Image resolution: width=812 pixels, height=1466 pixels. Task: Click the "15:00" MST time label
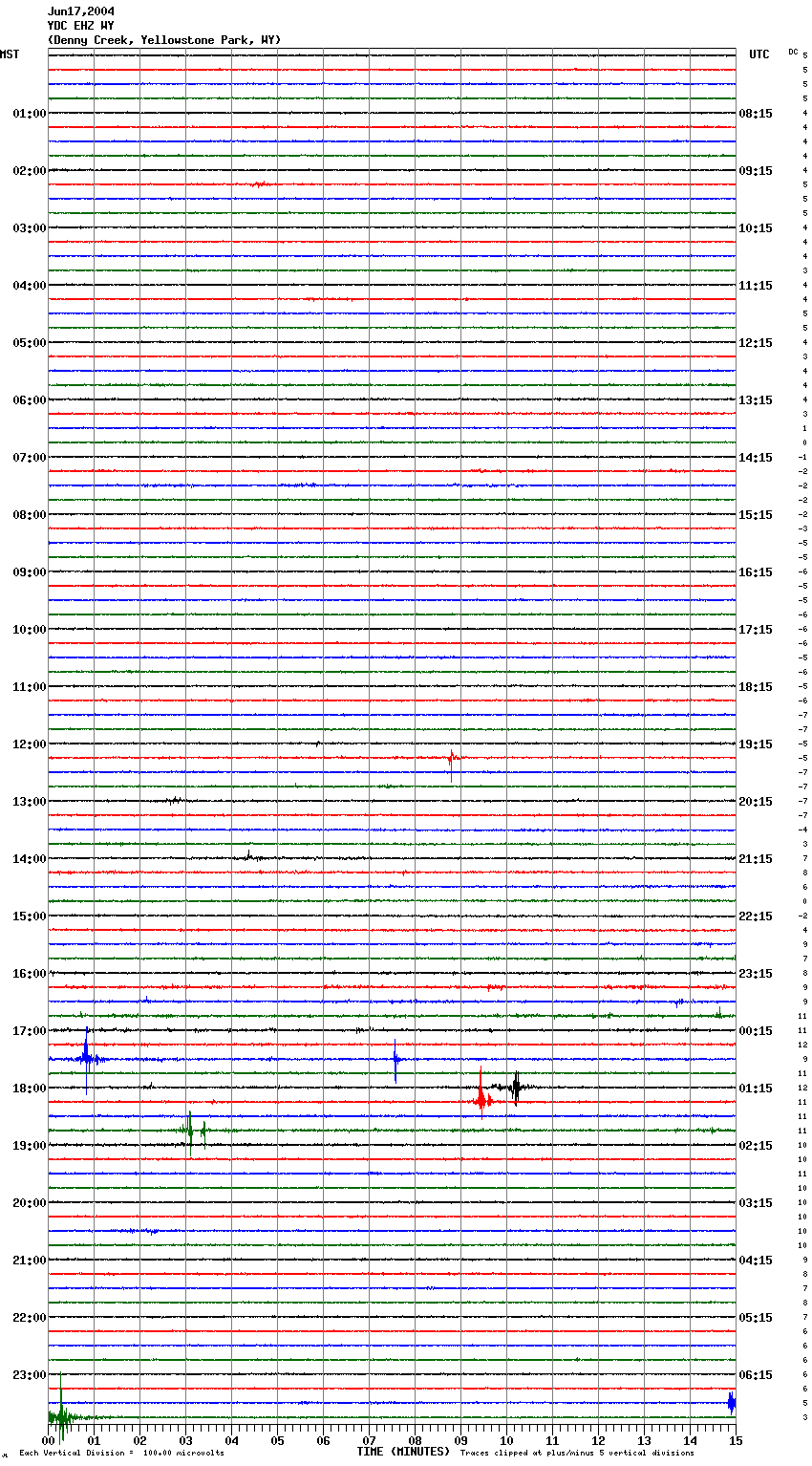click(30, 916)
